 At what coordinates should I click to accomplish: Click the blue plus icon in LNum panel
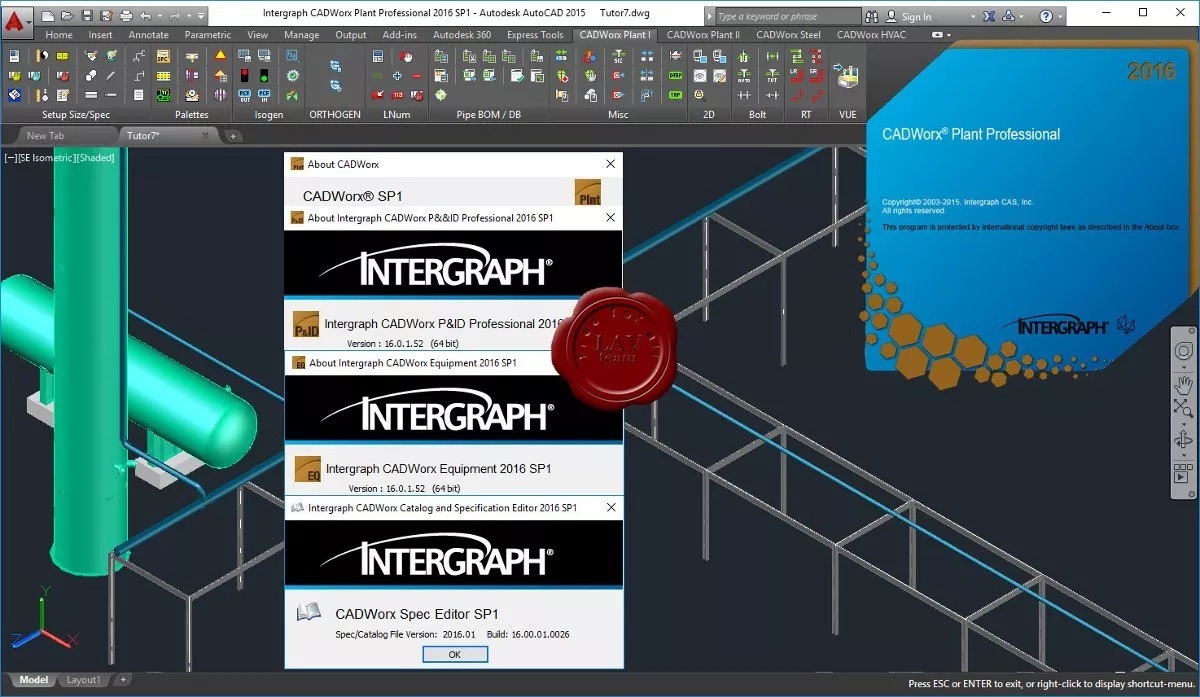398,76
